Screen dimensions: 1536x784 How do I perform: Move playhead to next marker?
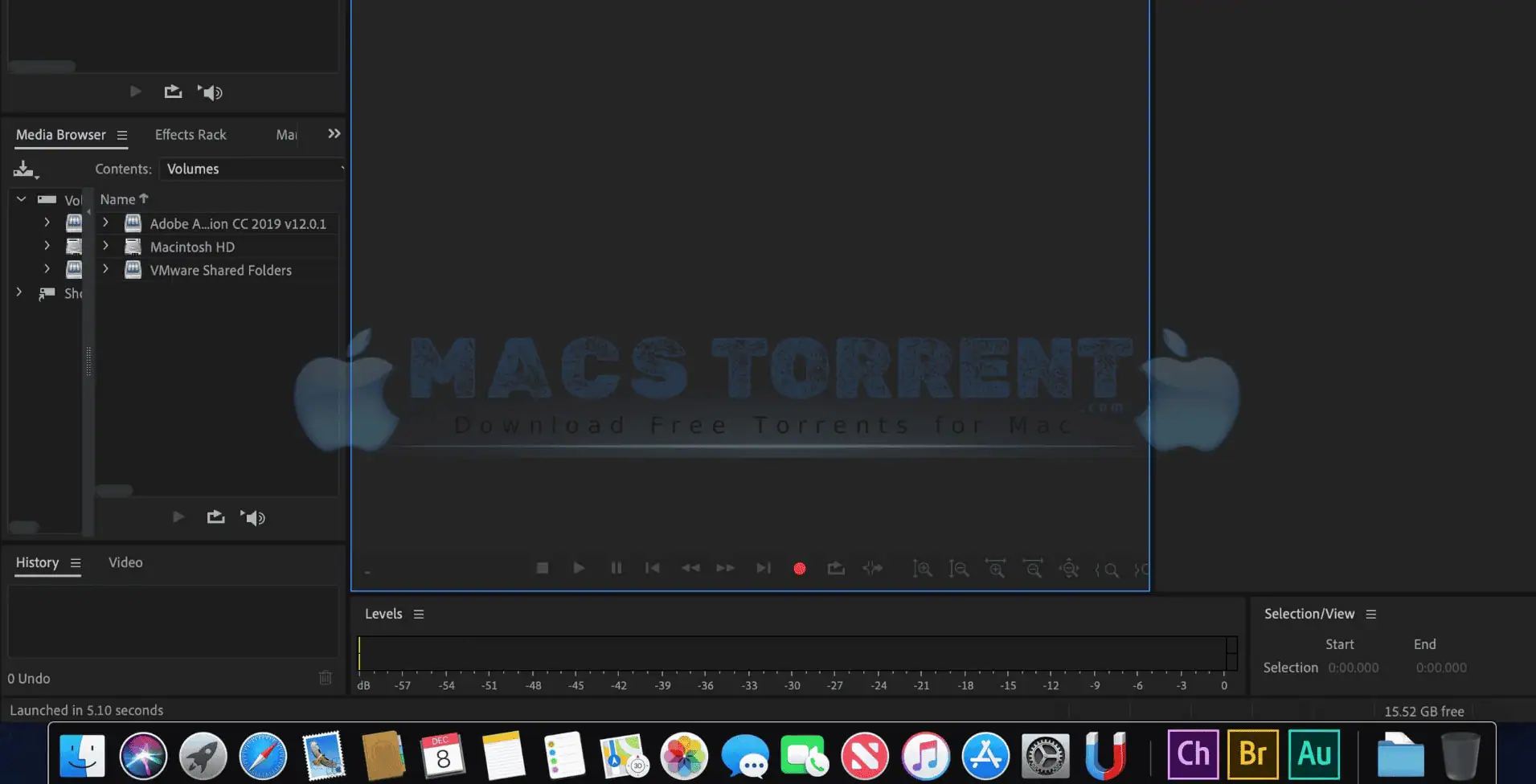point(764,568)
